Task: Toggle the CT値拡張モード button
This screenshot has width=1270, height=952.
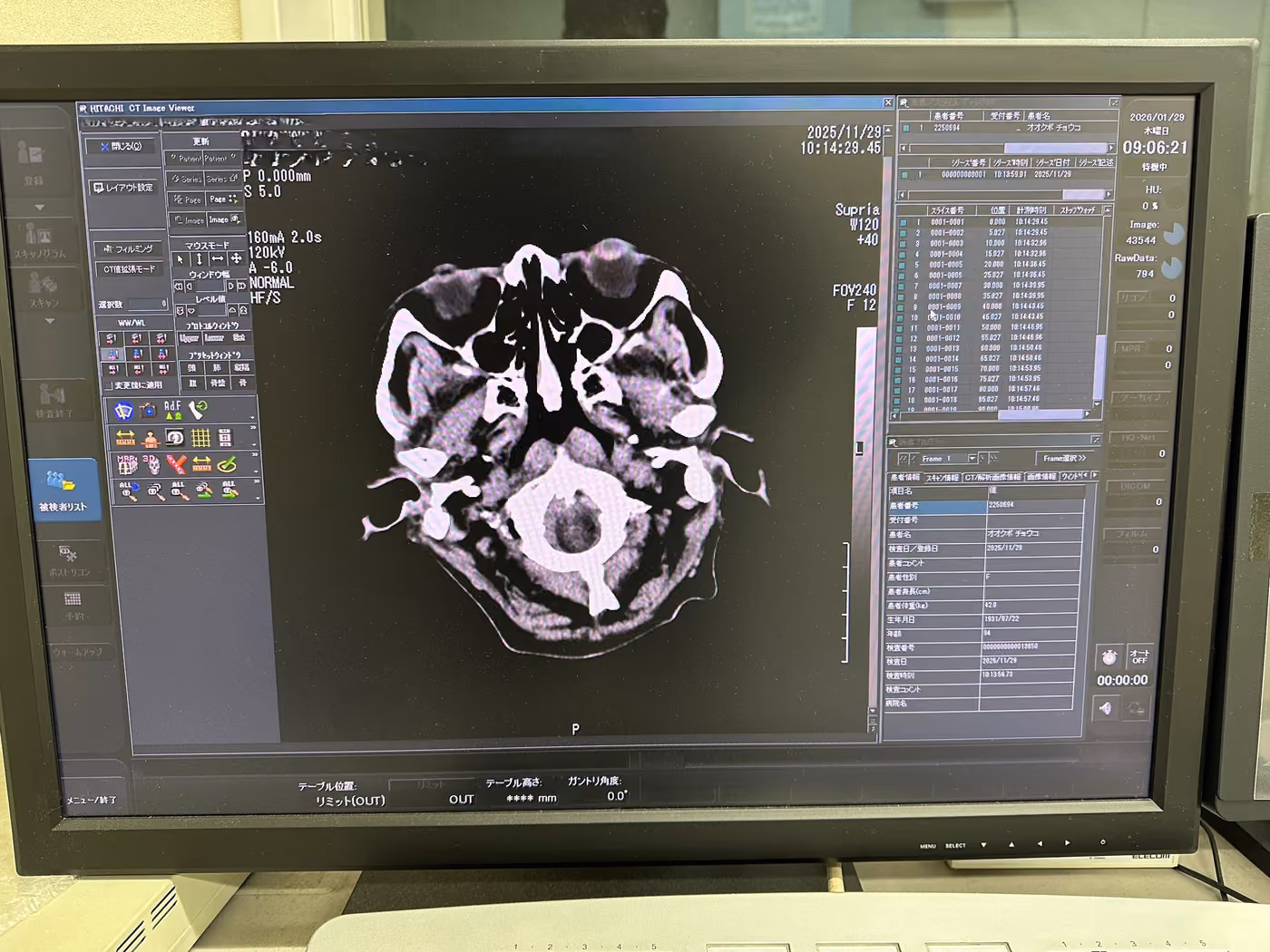Action: [130, 269]
